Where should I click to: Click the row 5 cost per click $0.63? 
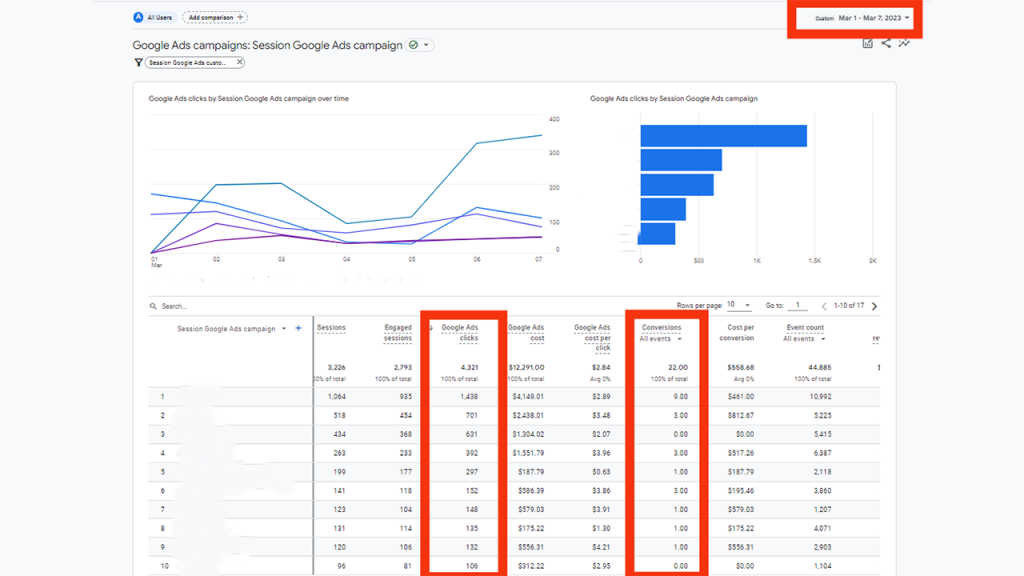click(x=601, y=472)
